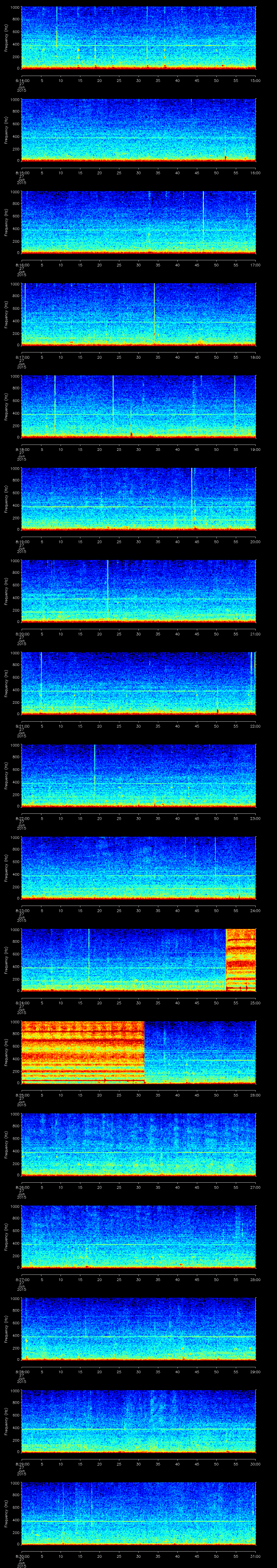Choose the spectrogram starting at 8:23:00

(x=138, y=868)
